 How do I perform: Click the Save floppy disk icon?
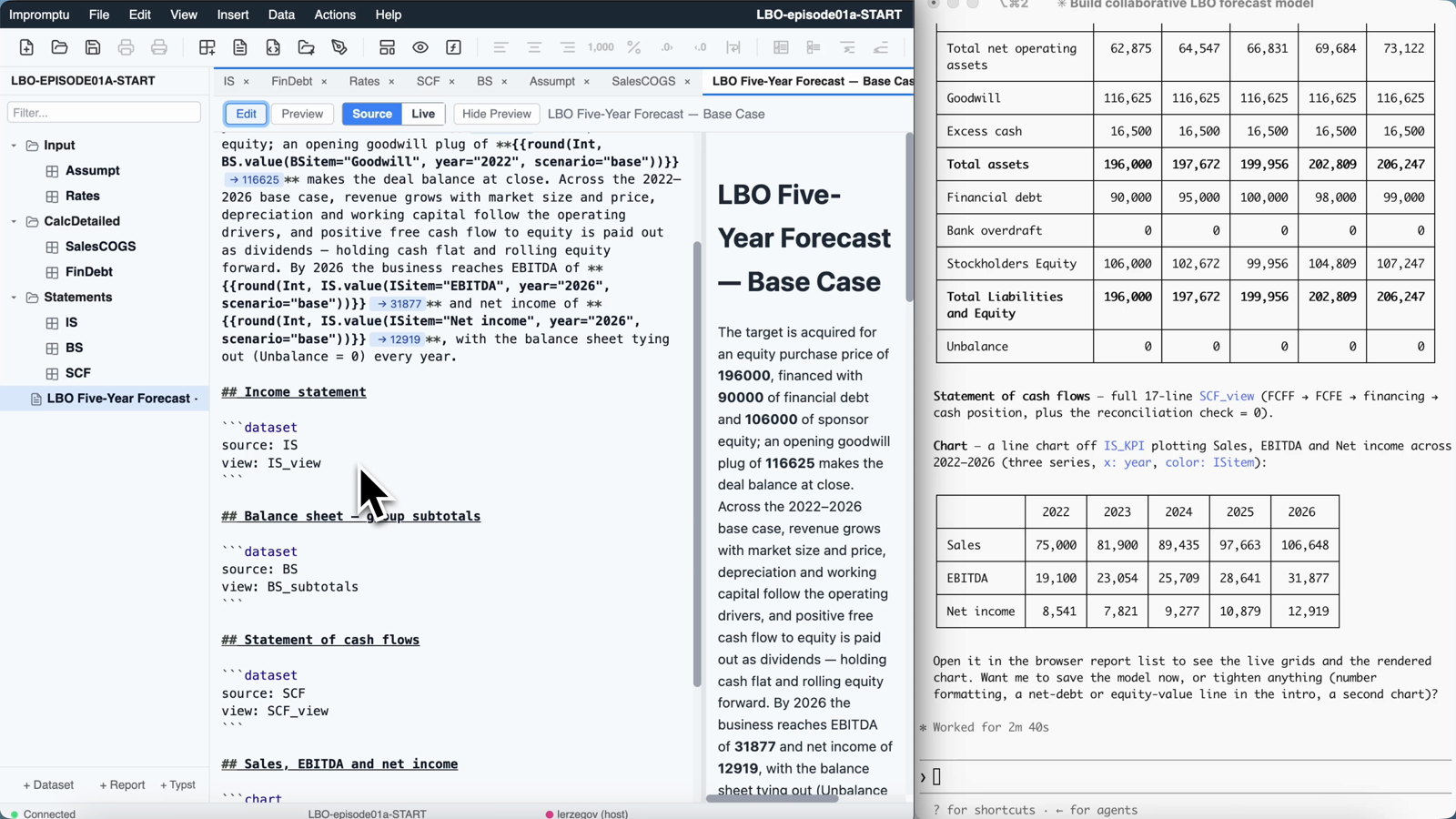point(93,47)
